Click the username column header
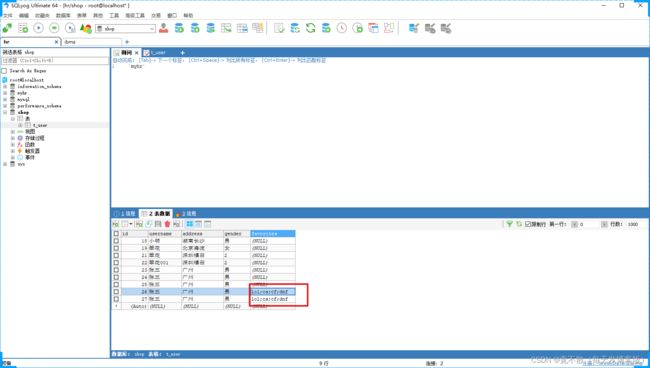The height and width of the screenshot is (368, 650). 165,234
